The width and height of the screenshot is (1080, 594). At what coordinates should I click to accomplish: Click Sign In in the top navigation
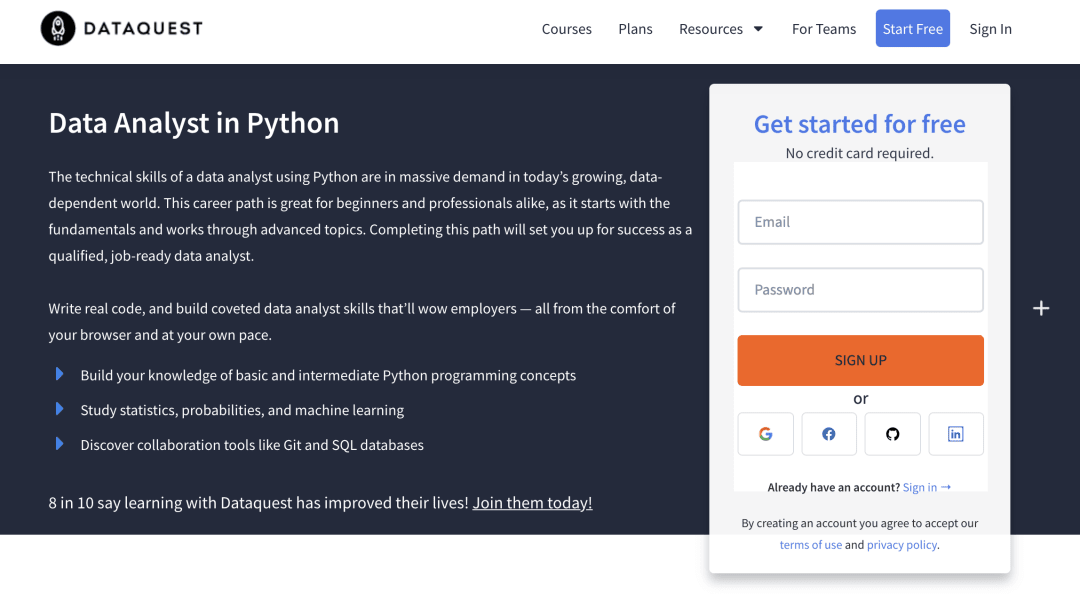(x=990, y=29)
